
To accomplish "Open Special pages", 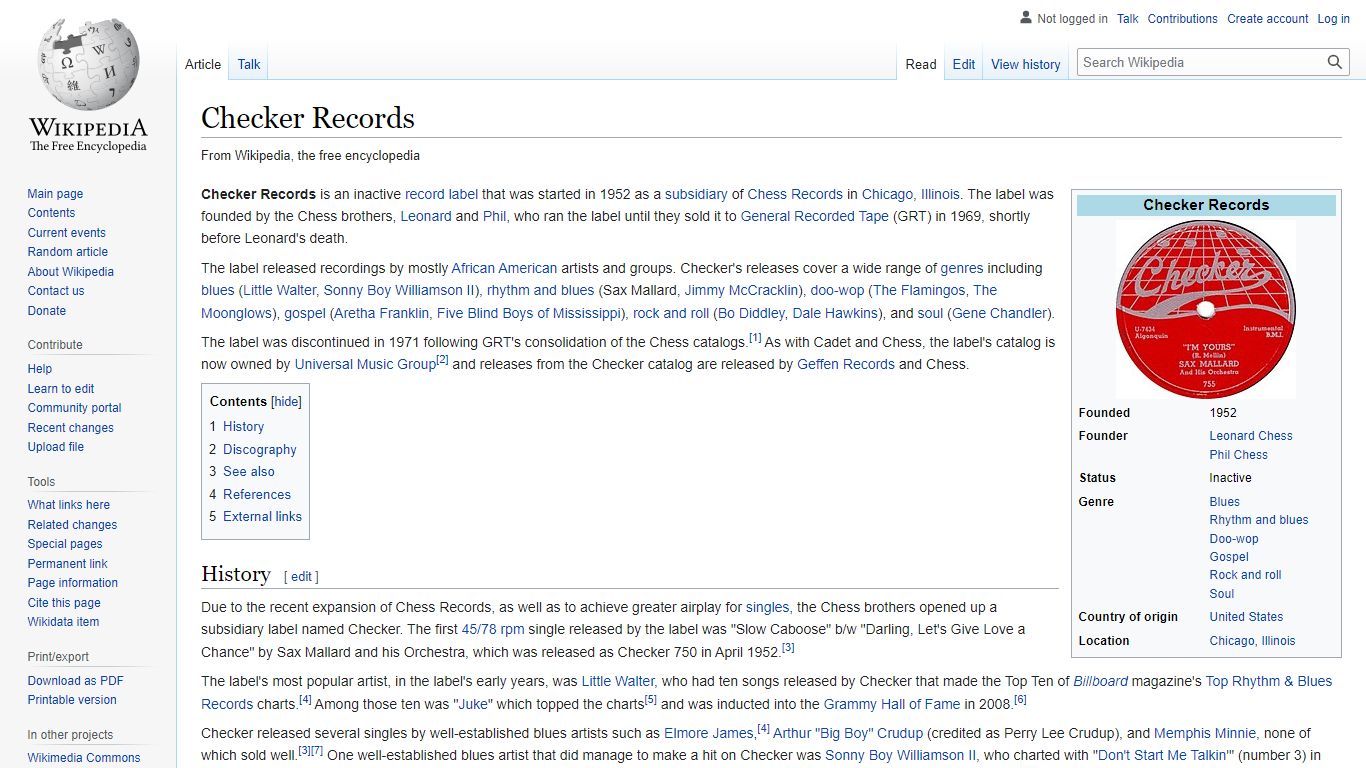I will point(65,544).
